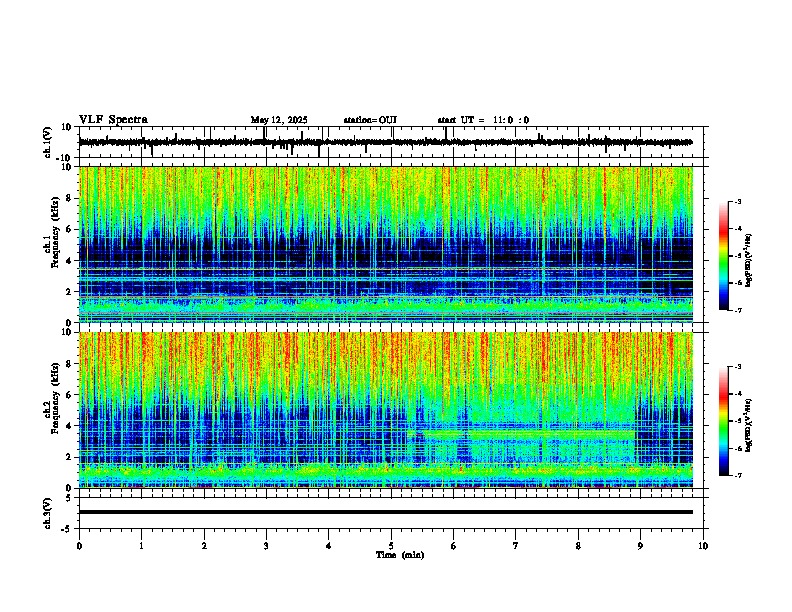The height and width of the screenshot is (612, 792).
Task: Click the 'Time (min)' axis label
Action: point(400,555)
